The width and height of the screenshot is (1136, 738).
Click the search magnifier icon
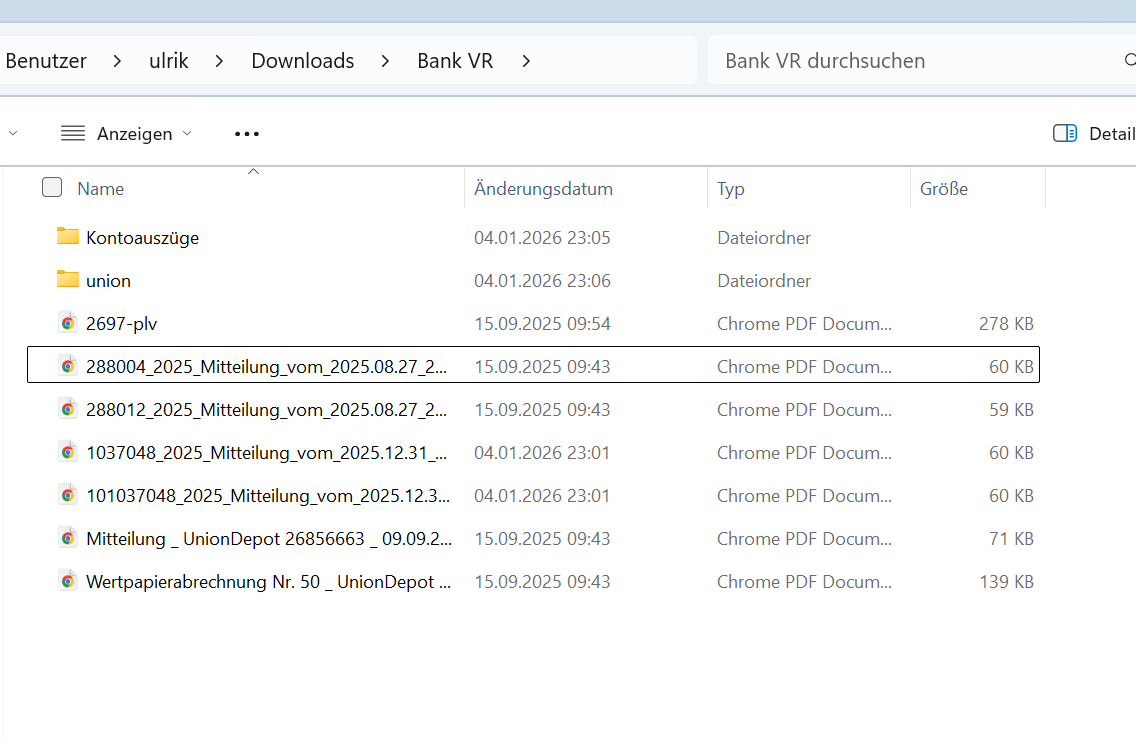click(x=1129, y=60)
